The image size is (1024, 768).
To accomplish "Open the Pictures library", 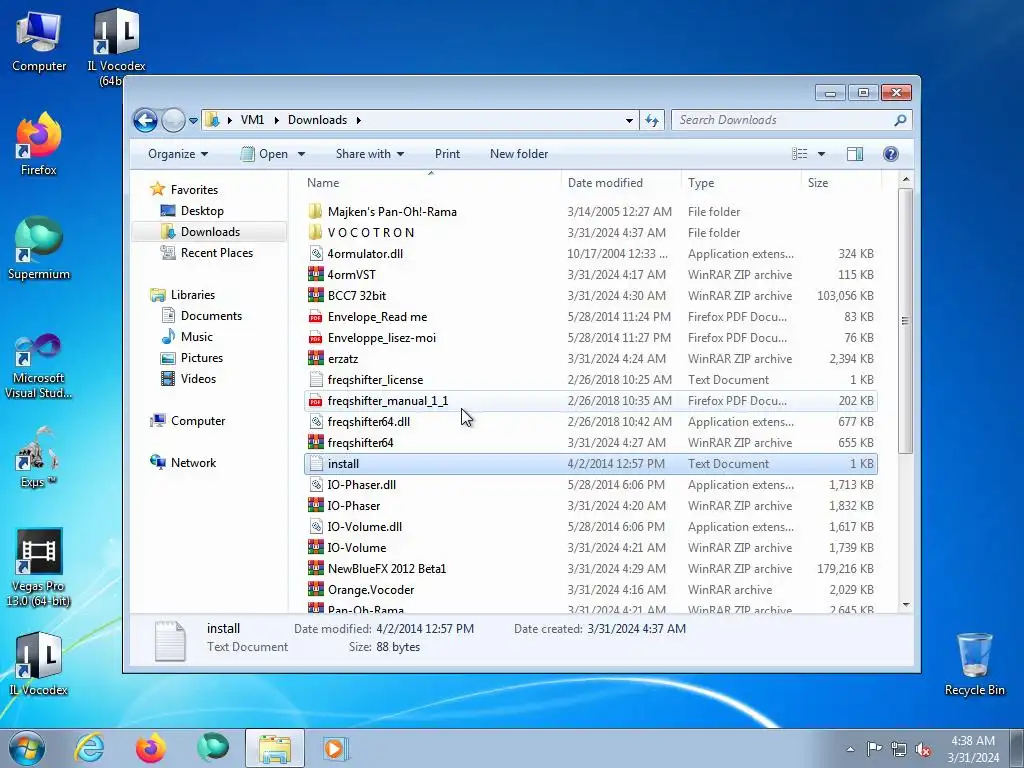I will [x=201, y=358].
